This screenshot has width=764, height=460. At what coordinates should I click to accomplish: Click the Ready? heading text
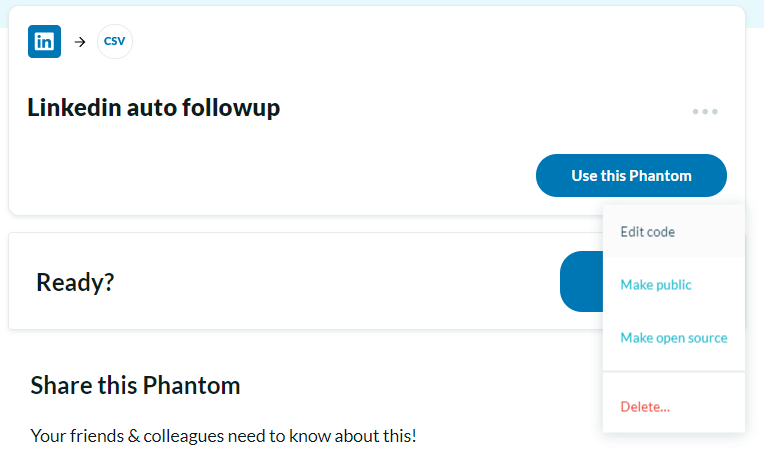[75, 282]
